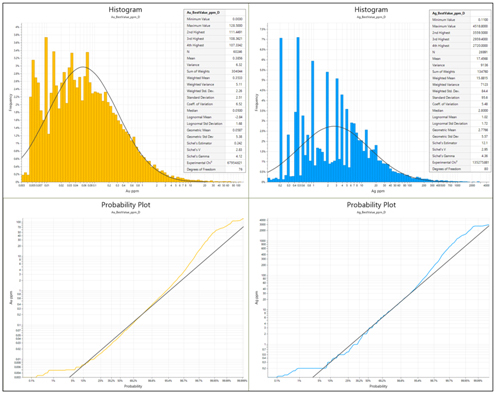Select 'Median' row in Au statistics table

click(215, 110)
